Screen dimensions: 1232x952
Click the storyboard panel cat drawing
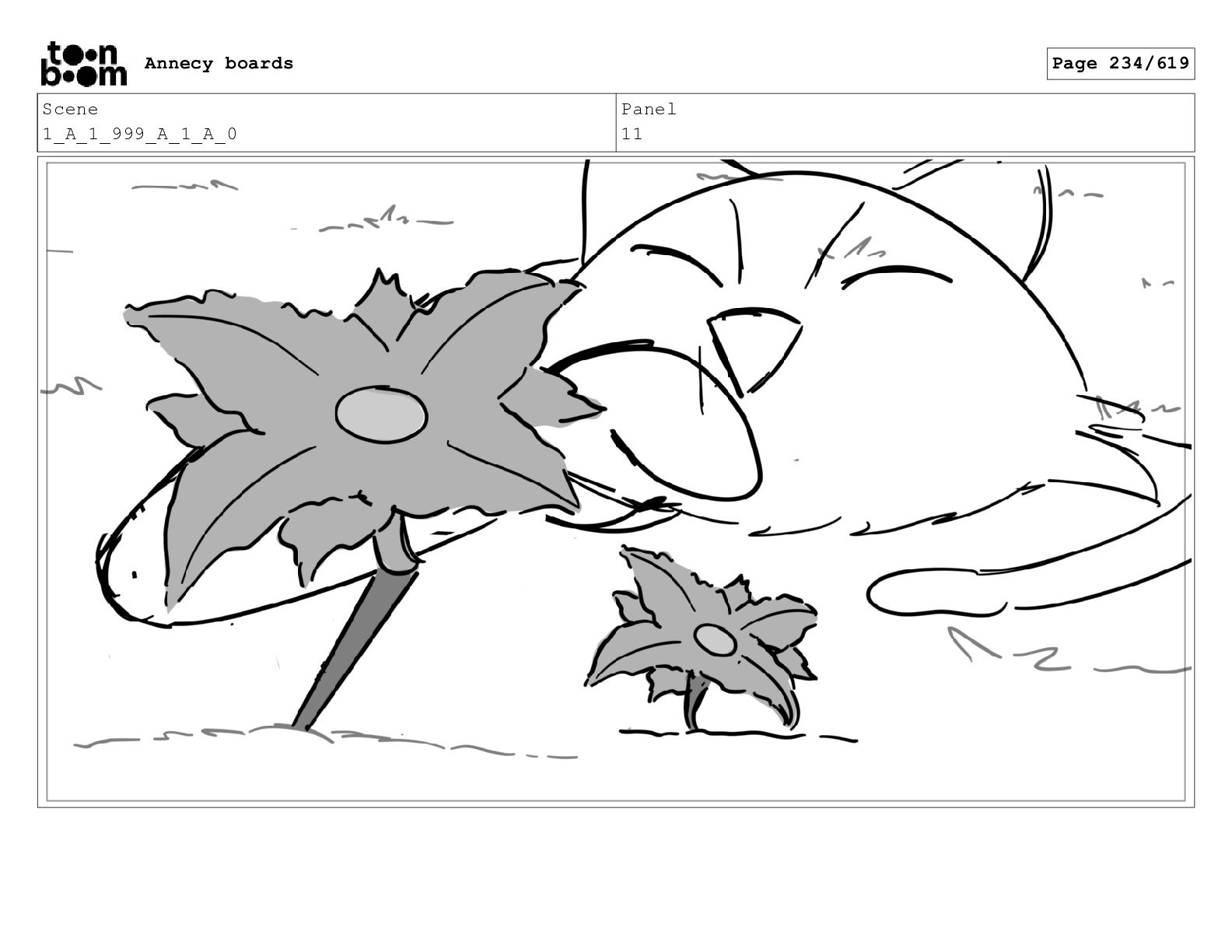(616, 481)
